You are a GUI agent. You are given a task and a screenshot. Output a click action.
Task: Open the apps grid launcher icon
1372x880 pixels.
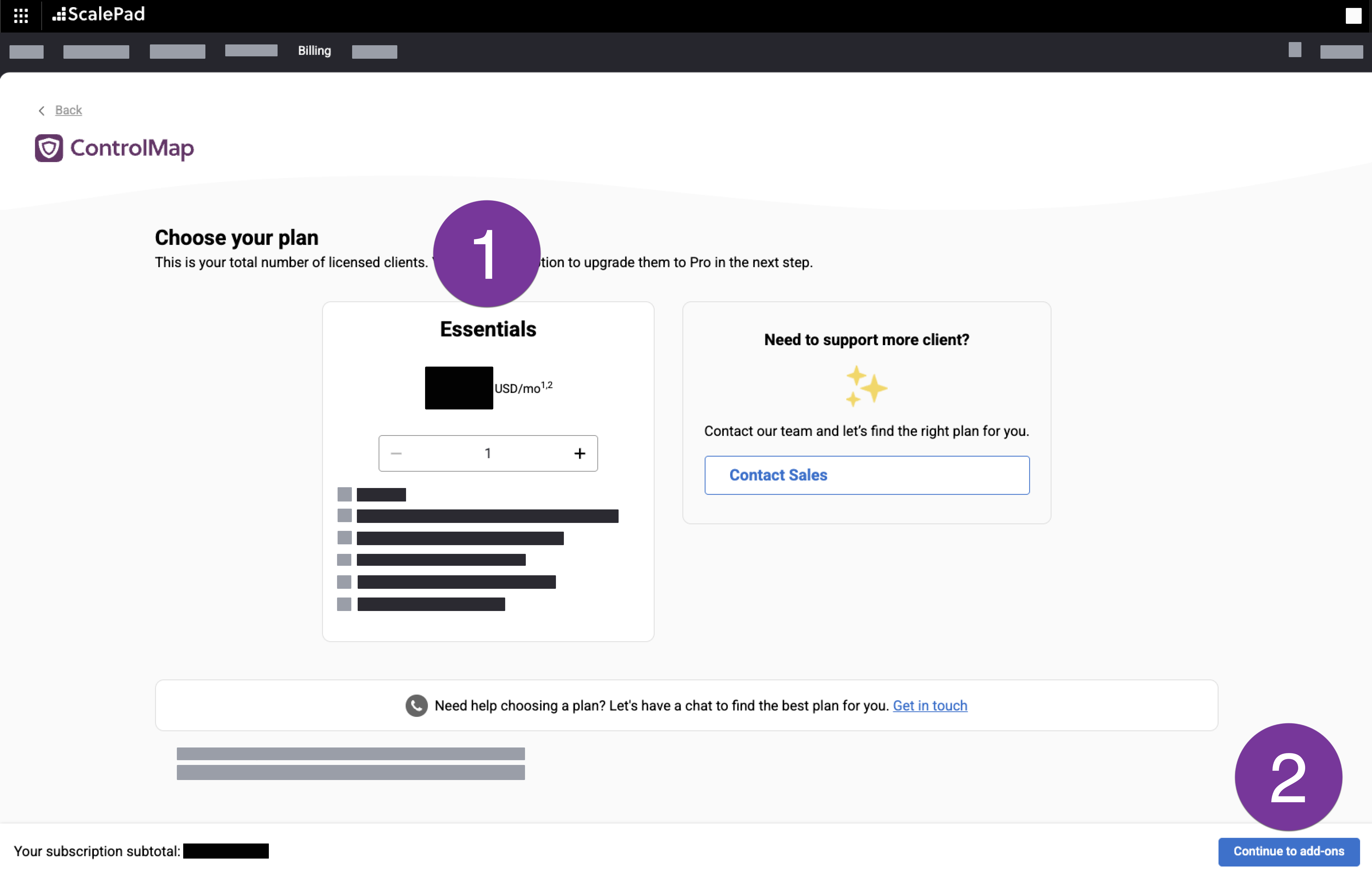click(x=21, y=15)
